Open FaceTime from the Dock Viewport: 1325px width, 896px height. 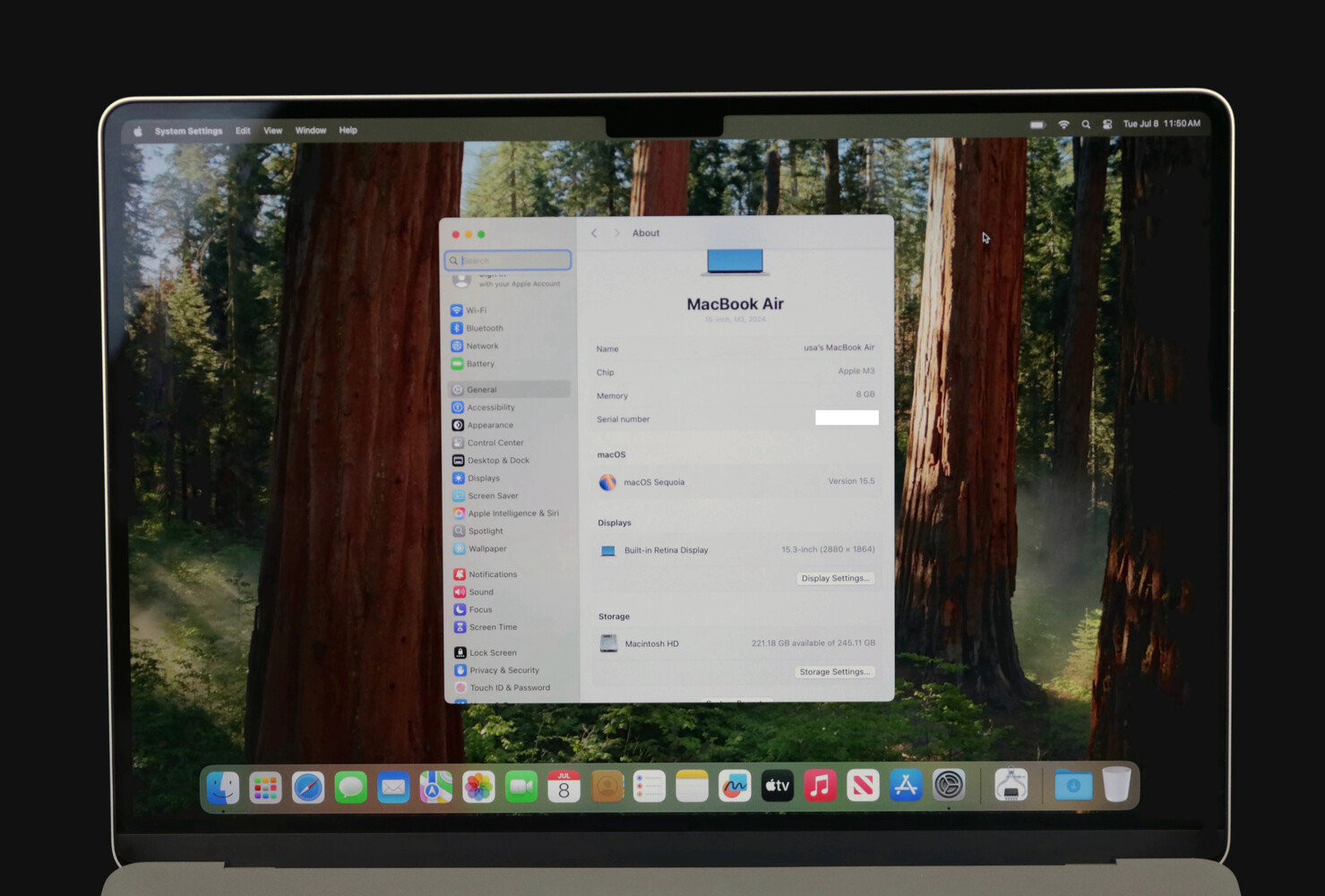[521, 788]
